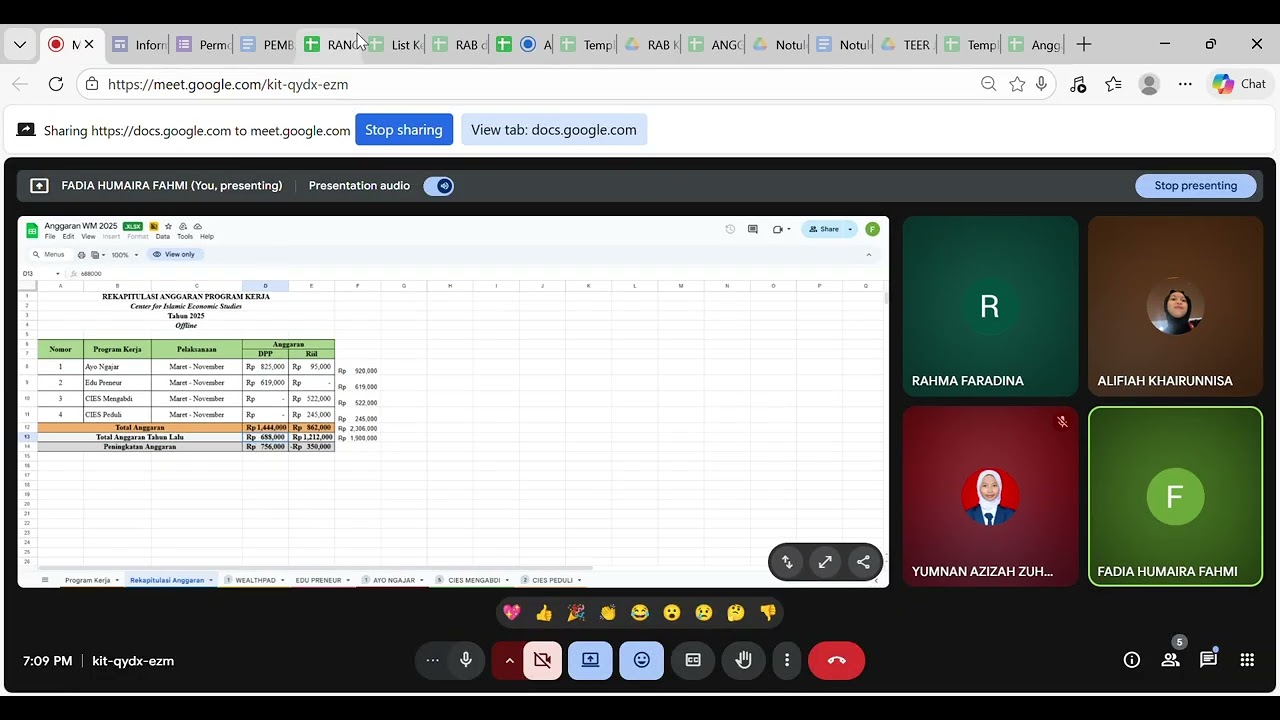Click the Stop sharing button
This screenshot has width=1280, height=720.
[404, 130]
